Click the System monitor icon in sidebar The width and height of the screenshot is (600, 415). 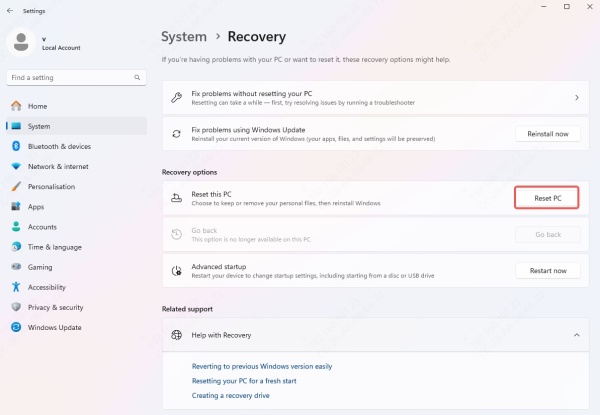pos(16,126)
